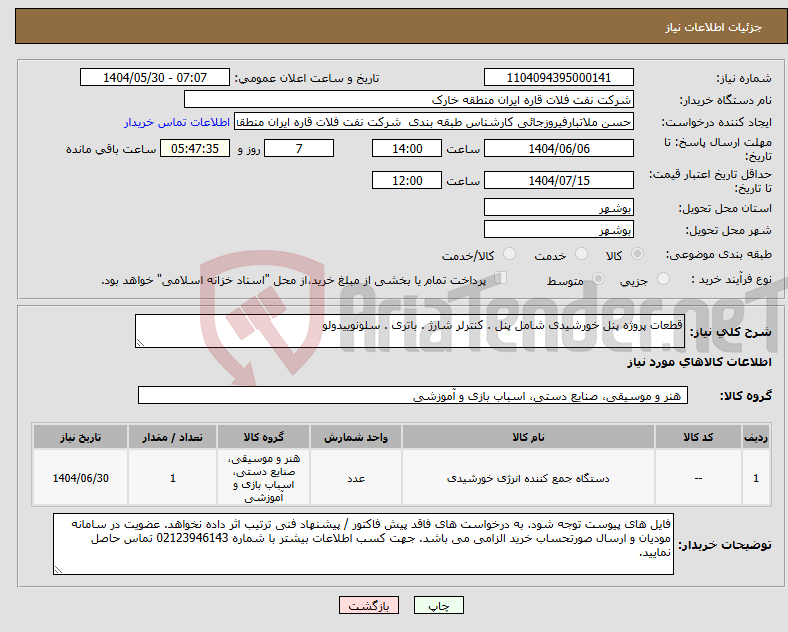Click the واحد شمارش column header
This screenshot has width=788, height=632.
click(x=356, y=437)
